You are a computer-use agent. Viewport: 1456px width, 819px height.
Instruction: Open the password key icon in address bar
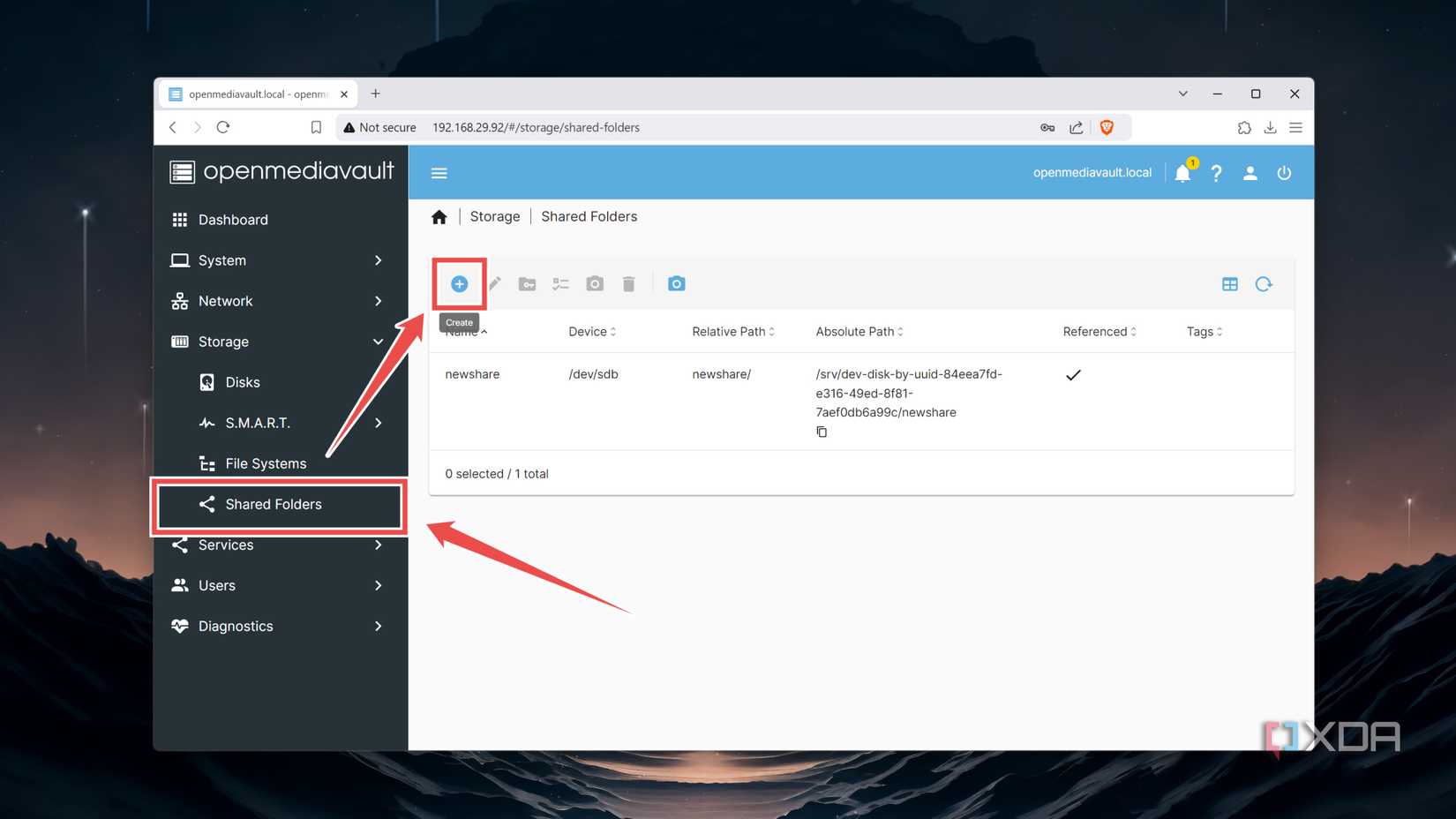coord(1047,127)
